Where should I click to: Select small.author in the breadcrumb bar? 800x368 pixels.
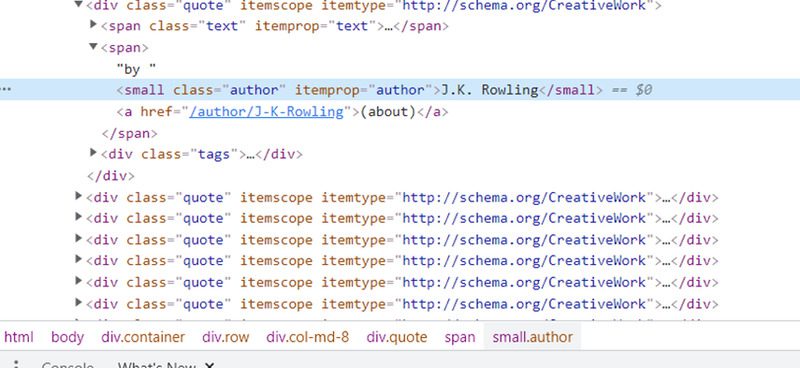[533, 337]
